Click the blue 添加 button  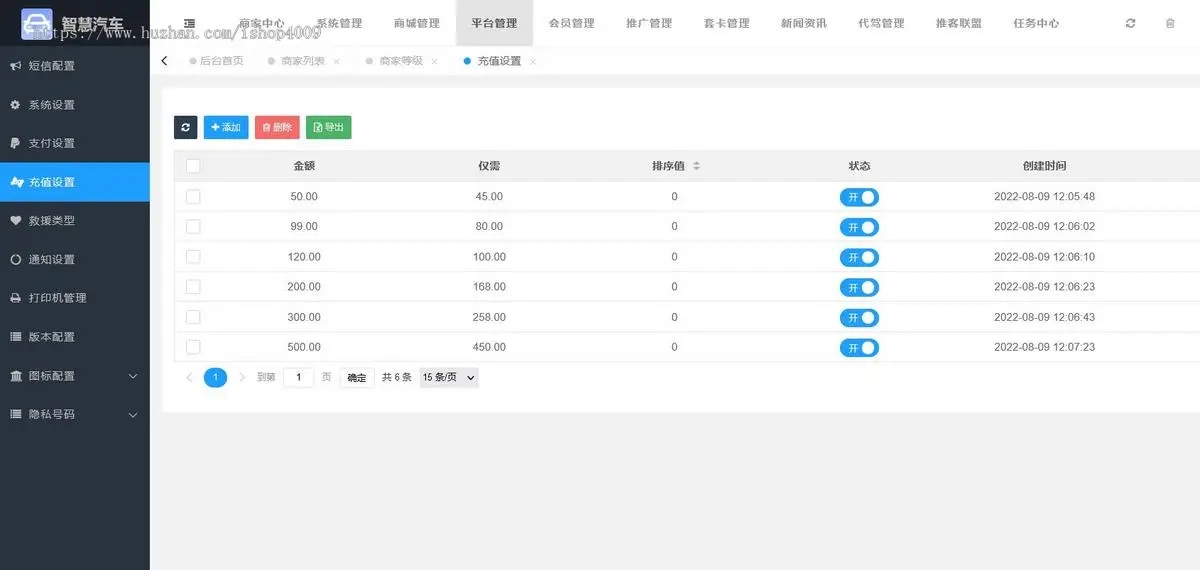(226, 127)
